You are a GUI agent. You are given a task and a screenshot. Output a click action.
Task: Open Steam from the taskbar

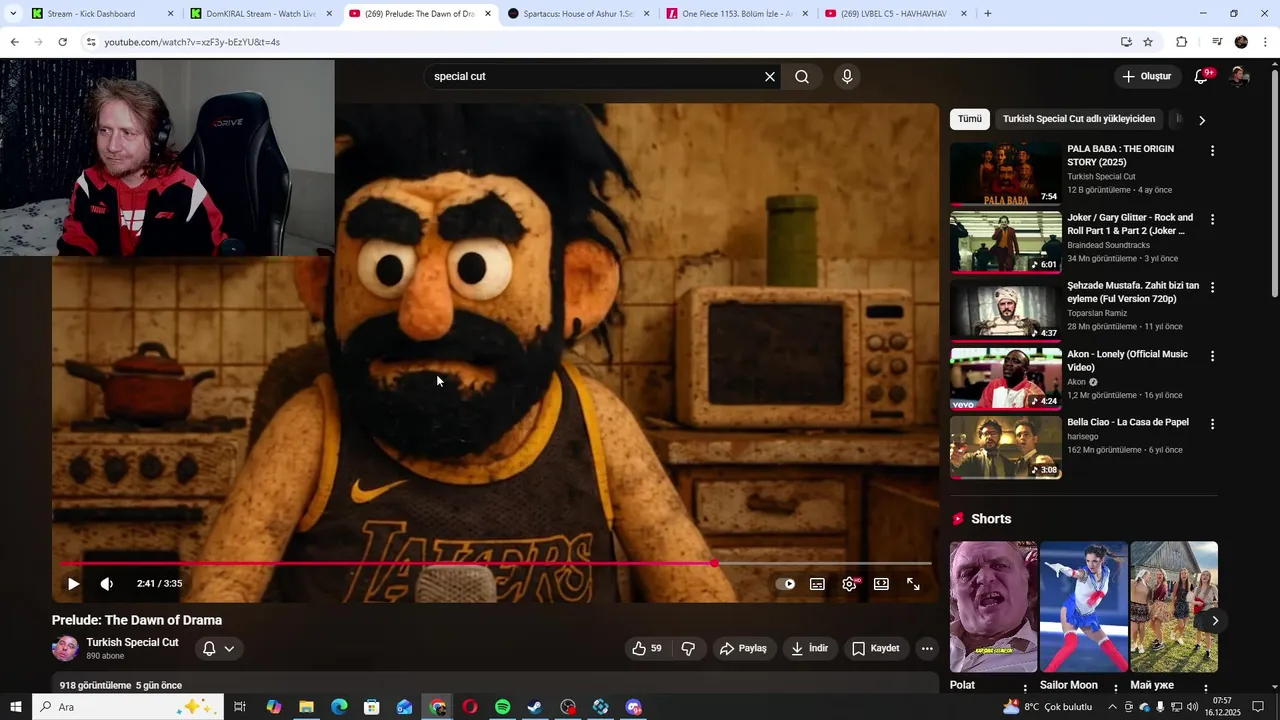535,707
